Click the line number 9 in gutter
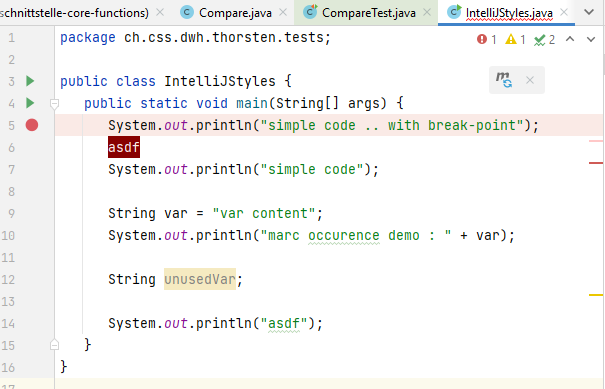Screen dimensions: 605x389 (x=12, y=213)
